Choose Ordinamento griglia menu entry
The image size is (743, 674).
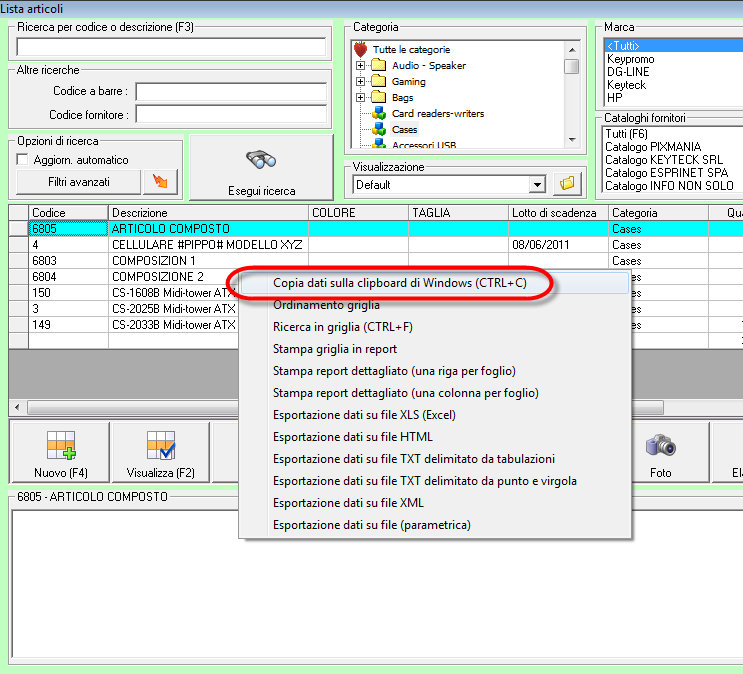pyautogui.click(x=435, y=305)
